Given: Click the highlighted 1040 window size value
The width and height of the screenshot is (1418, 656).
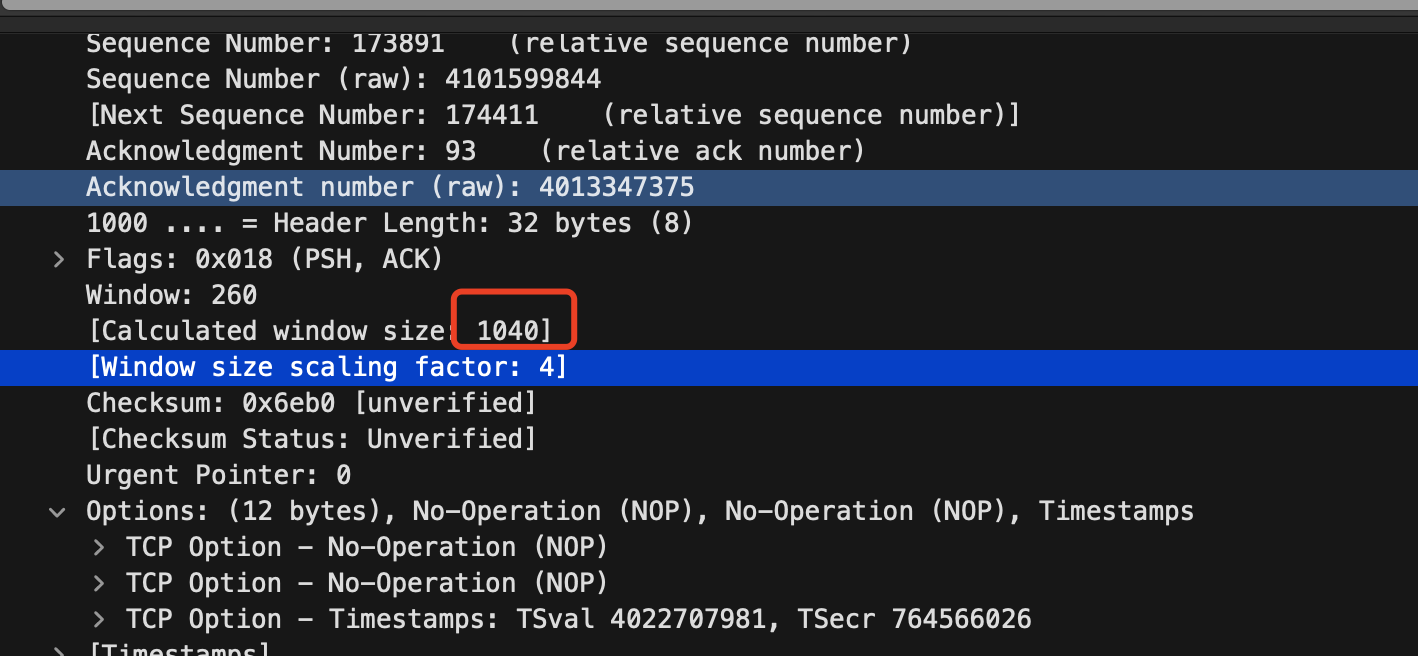Looking at the screenshot, I should tap(512, 328).
